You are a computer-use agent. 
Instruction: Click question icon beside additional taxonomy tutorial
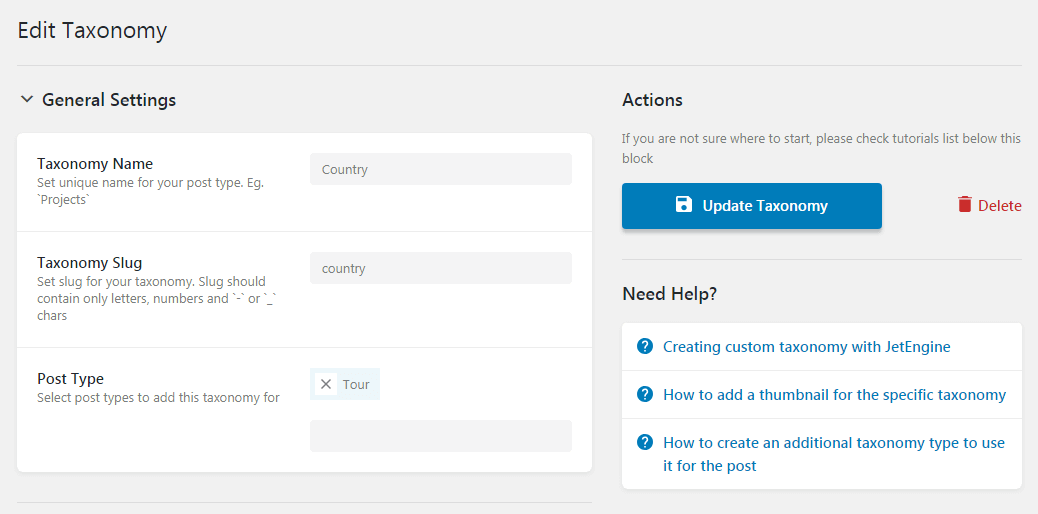click(x=644, y=442)
